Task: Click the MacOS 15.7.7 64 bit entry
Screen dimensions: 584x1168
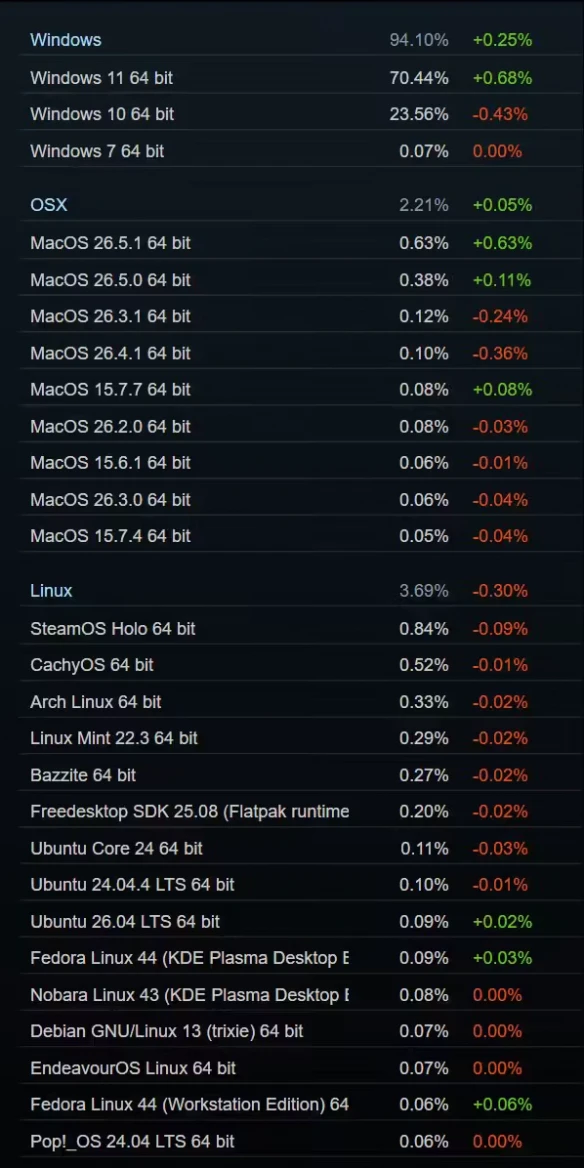Action: coord(292,390)
